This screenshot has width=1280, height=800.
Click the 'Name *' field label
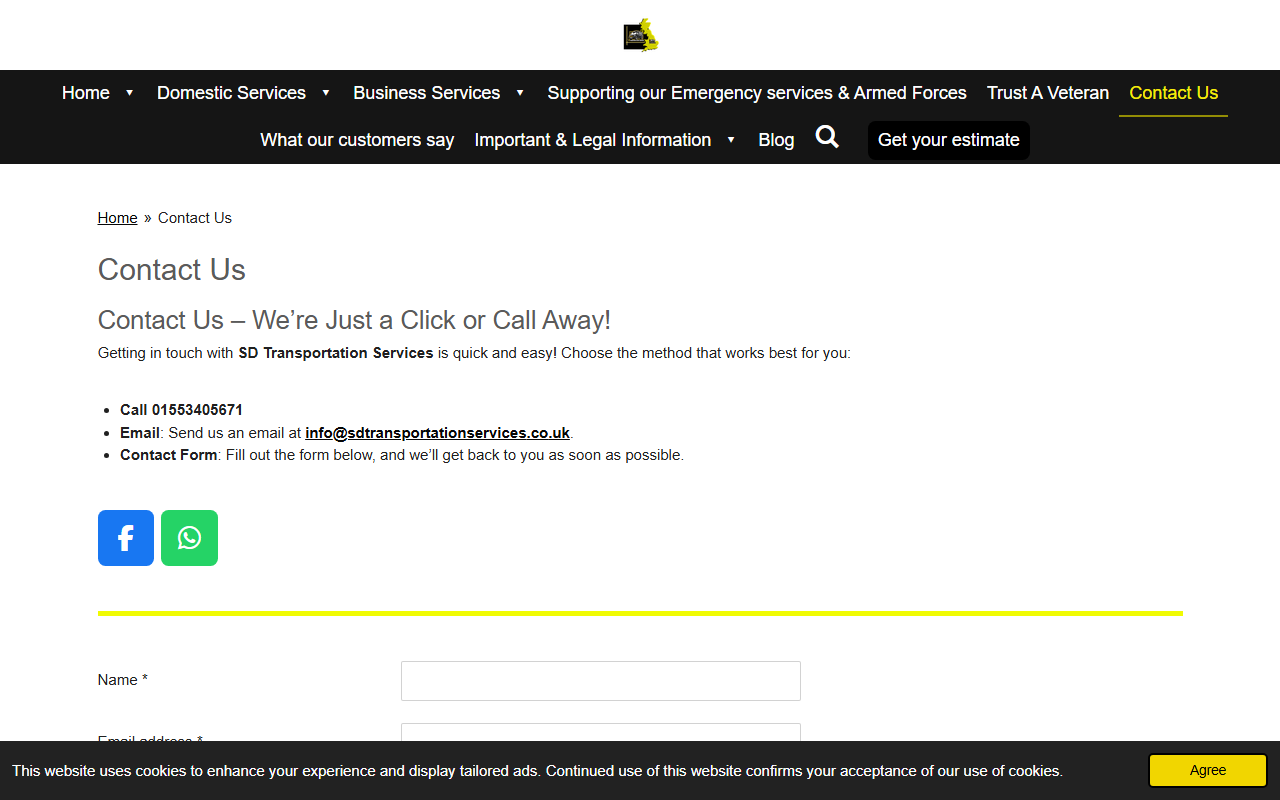[123, 680]
